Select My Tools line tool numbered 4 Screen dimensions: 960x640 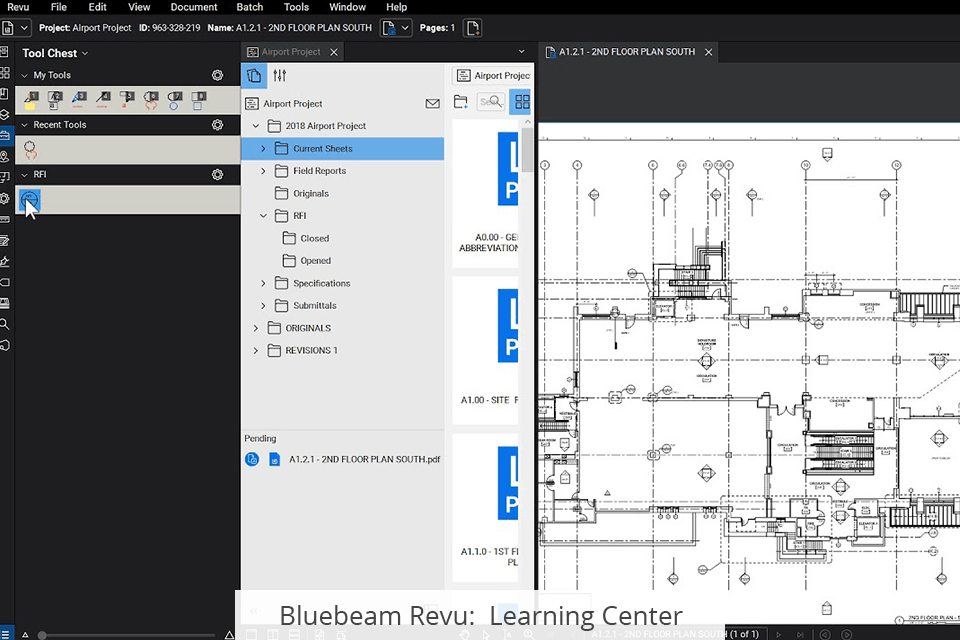click(103, 100)
